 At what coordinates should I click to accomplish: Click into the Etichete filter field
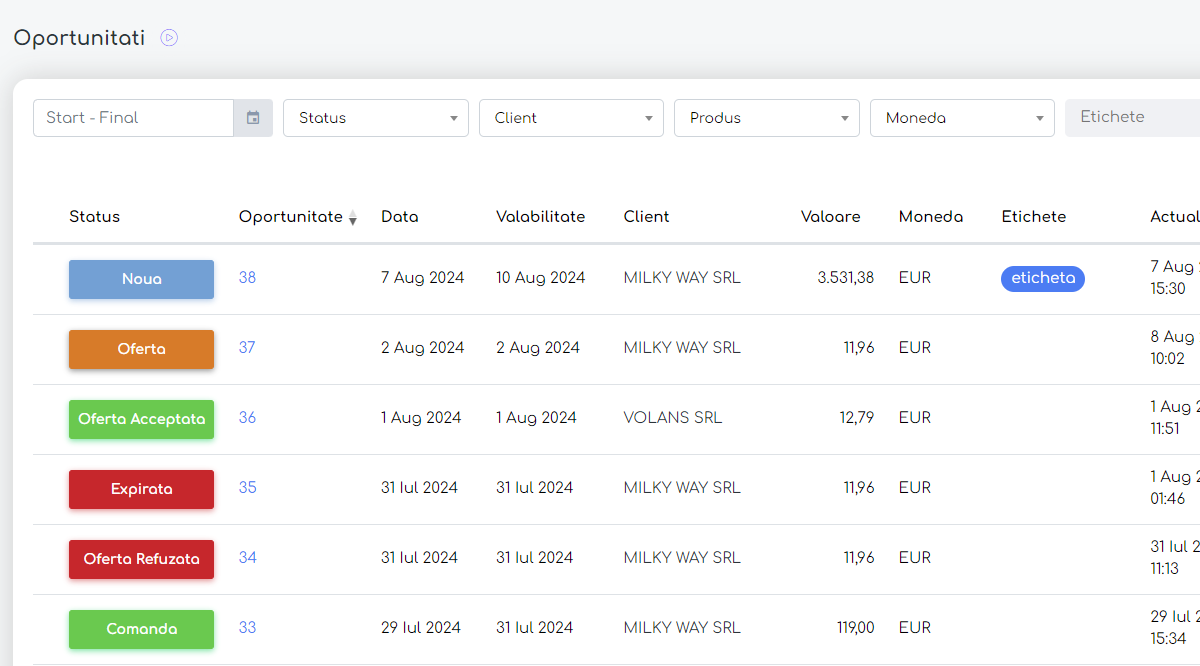1130,117
